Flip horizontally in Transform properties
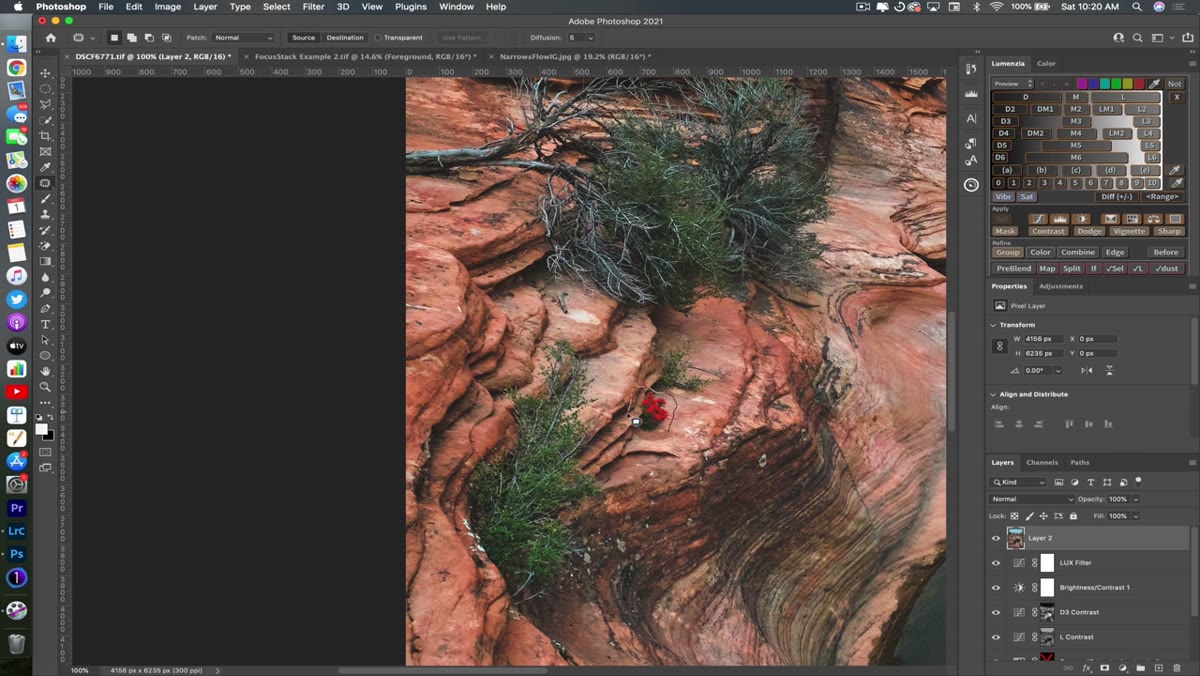Screen dimensions: 1200x676 (x=1089, y=370)
